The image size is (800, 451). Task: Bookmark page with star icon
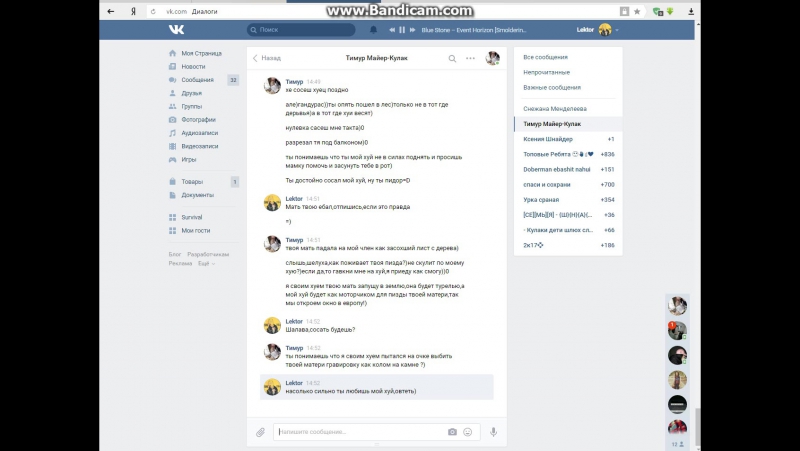pyautogui.click(x=637, y=11)
